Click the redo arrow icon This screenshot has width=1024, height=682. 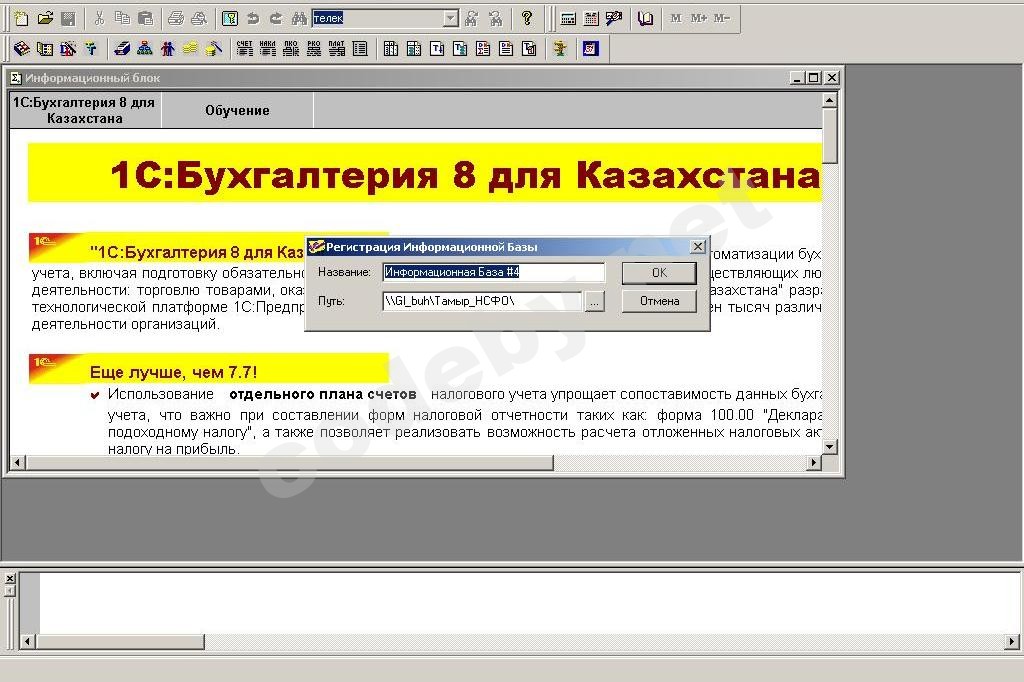pyautogui.click(x=276, y=18)
